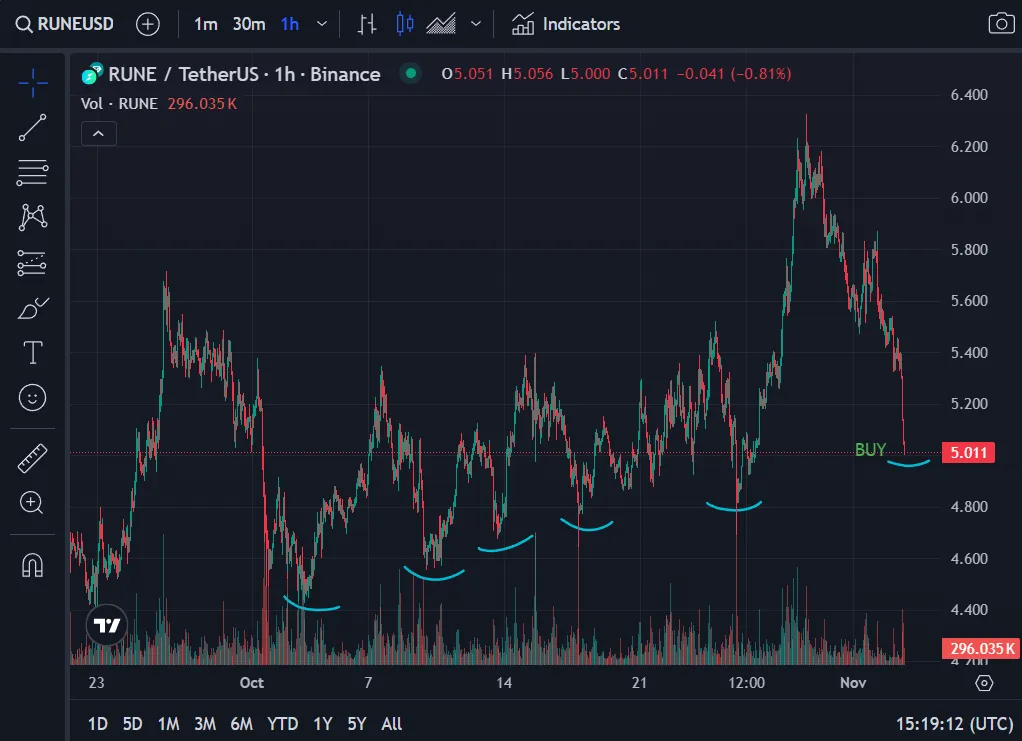
Task: Set date range to 1D
Action: [98, 723]
